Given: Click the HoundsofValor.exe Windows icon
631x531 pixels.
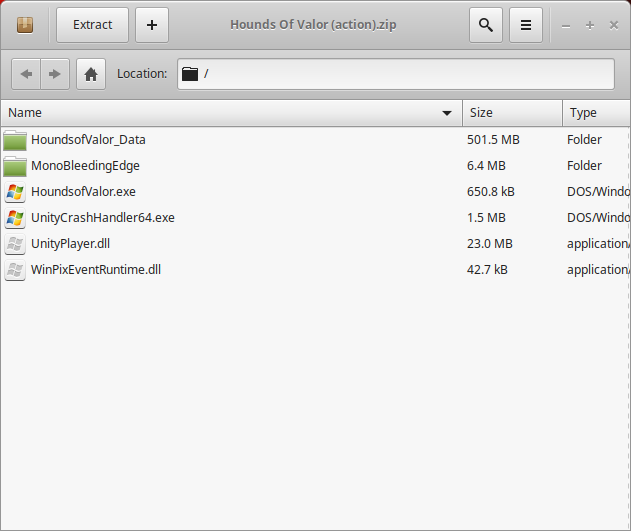Looking at the screenshot, I should pos(15,192).
